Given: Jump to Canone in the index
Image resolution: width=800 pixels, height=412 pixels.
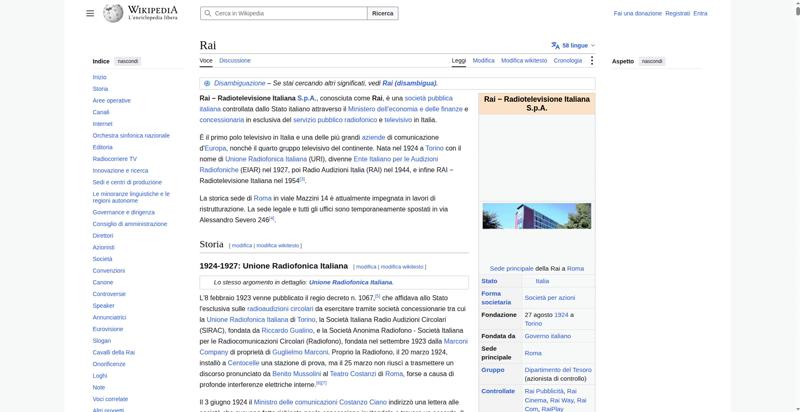Looking at the screenshot, I should coord(103,282).
